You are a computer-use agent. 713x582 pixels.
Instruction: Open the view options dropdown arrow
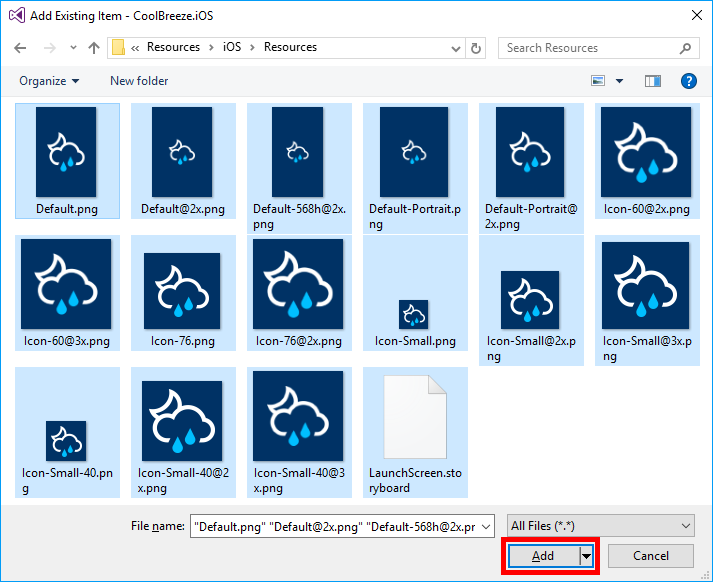tap(620, 81)
